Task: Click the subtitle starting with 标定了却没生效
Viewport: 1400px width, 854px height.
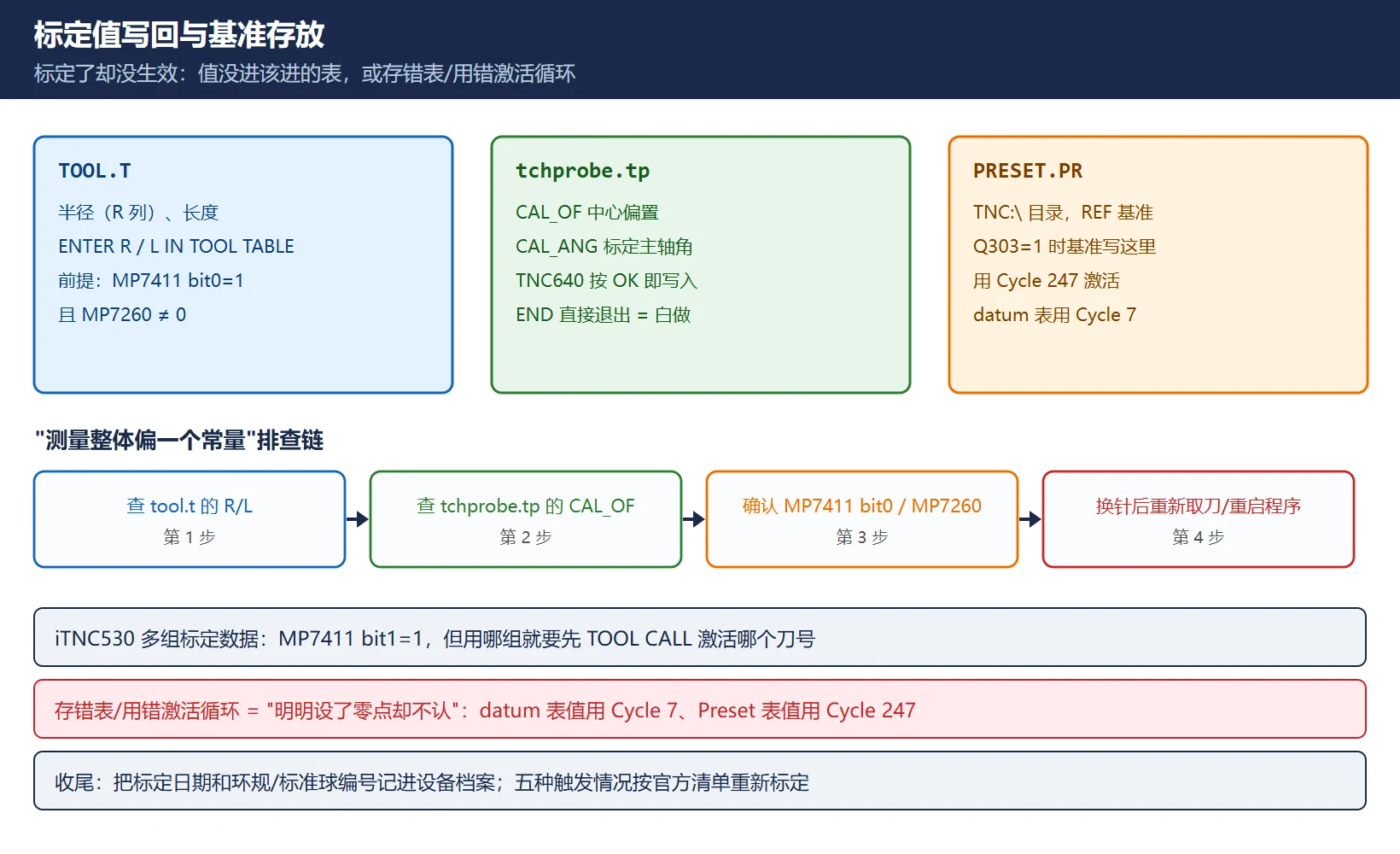Action: click(305, 73)
